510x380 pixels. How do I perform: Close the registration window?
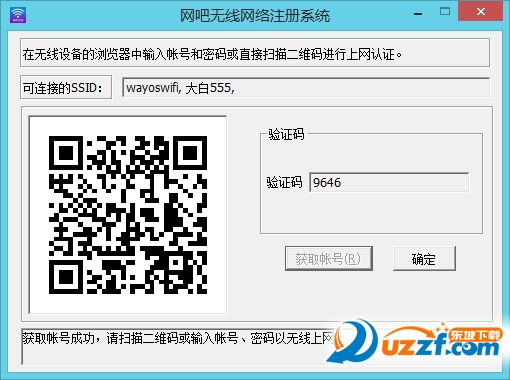coord(480,12)
